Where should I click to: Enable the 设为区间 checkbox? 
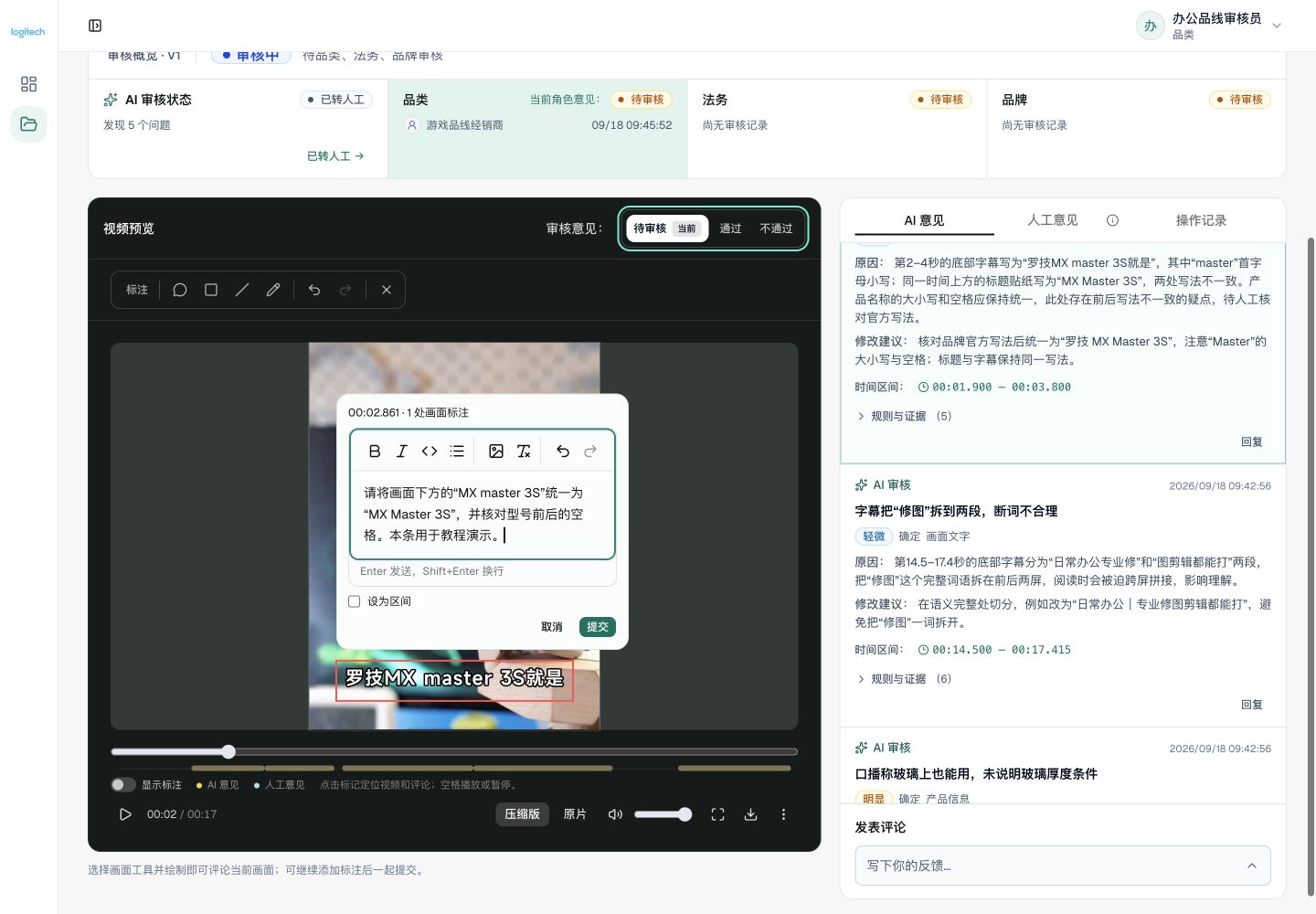(355, 601)
